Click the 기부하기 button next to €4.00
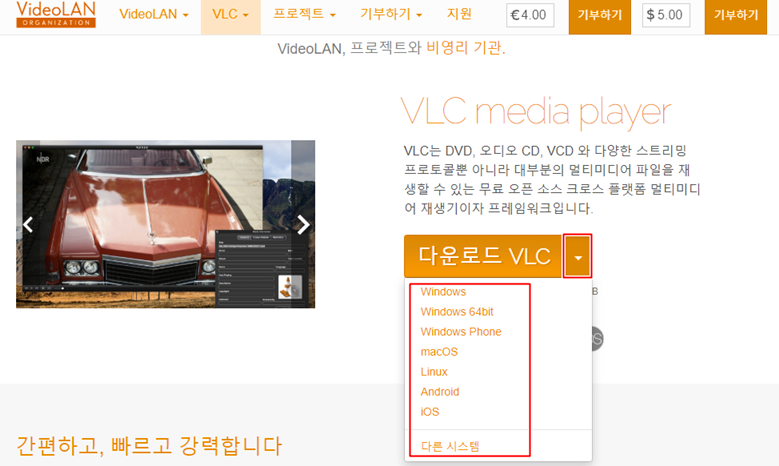Screen dimensions: 779x466 [x=600, y=16]
